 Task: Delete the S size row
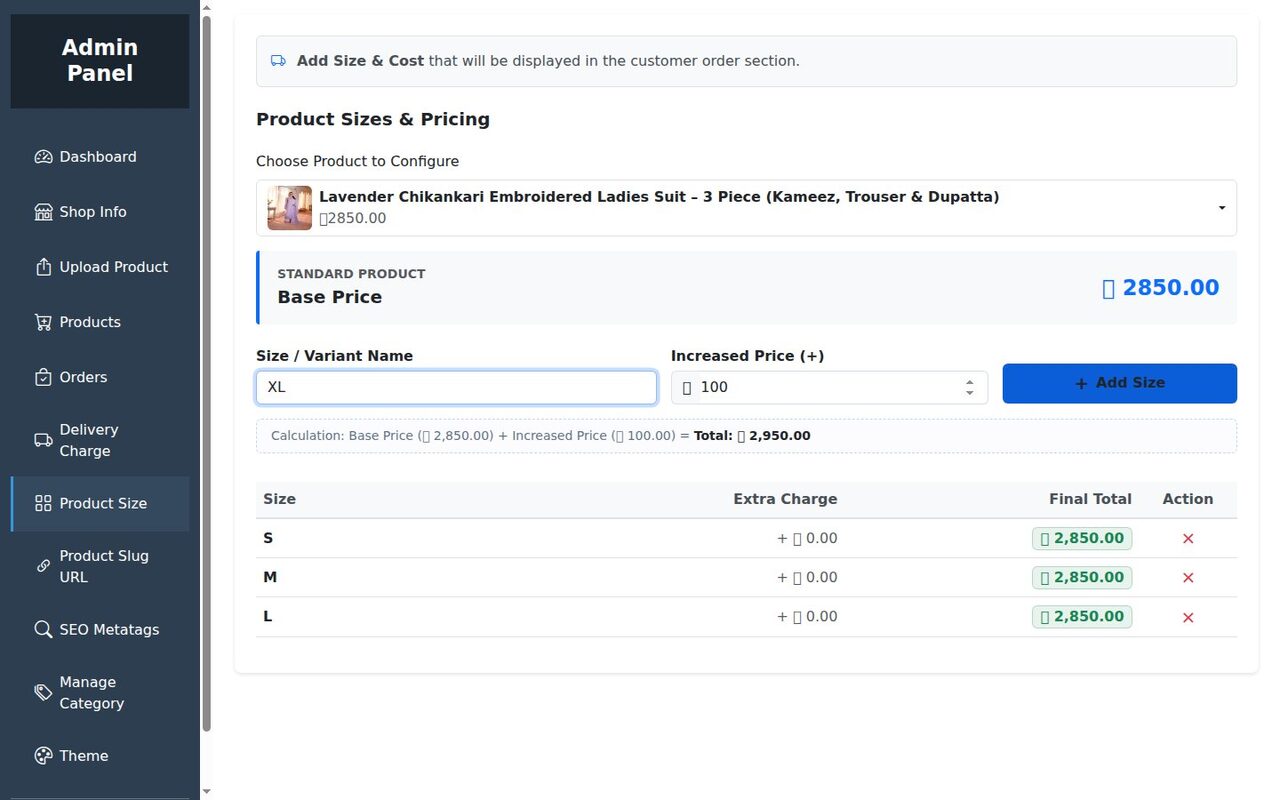(1188, 539)
